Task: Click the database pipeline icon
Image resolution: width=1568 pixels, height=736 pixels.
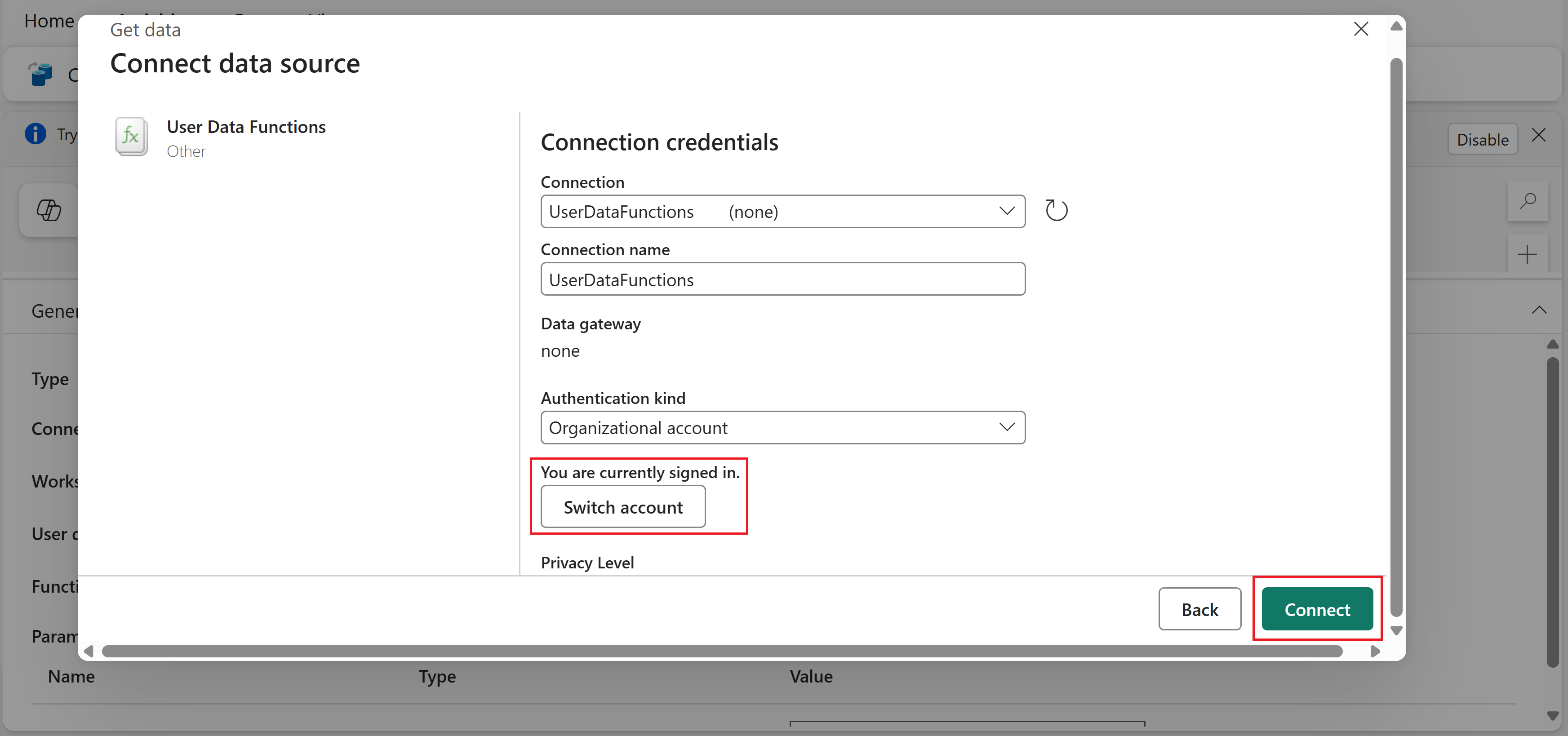Action: 40,74
